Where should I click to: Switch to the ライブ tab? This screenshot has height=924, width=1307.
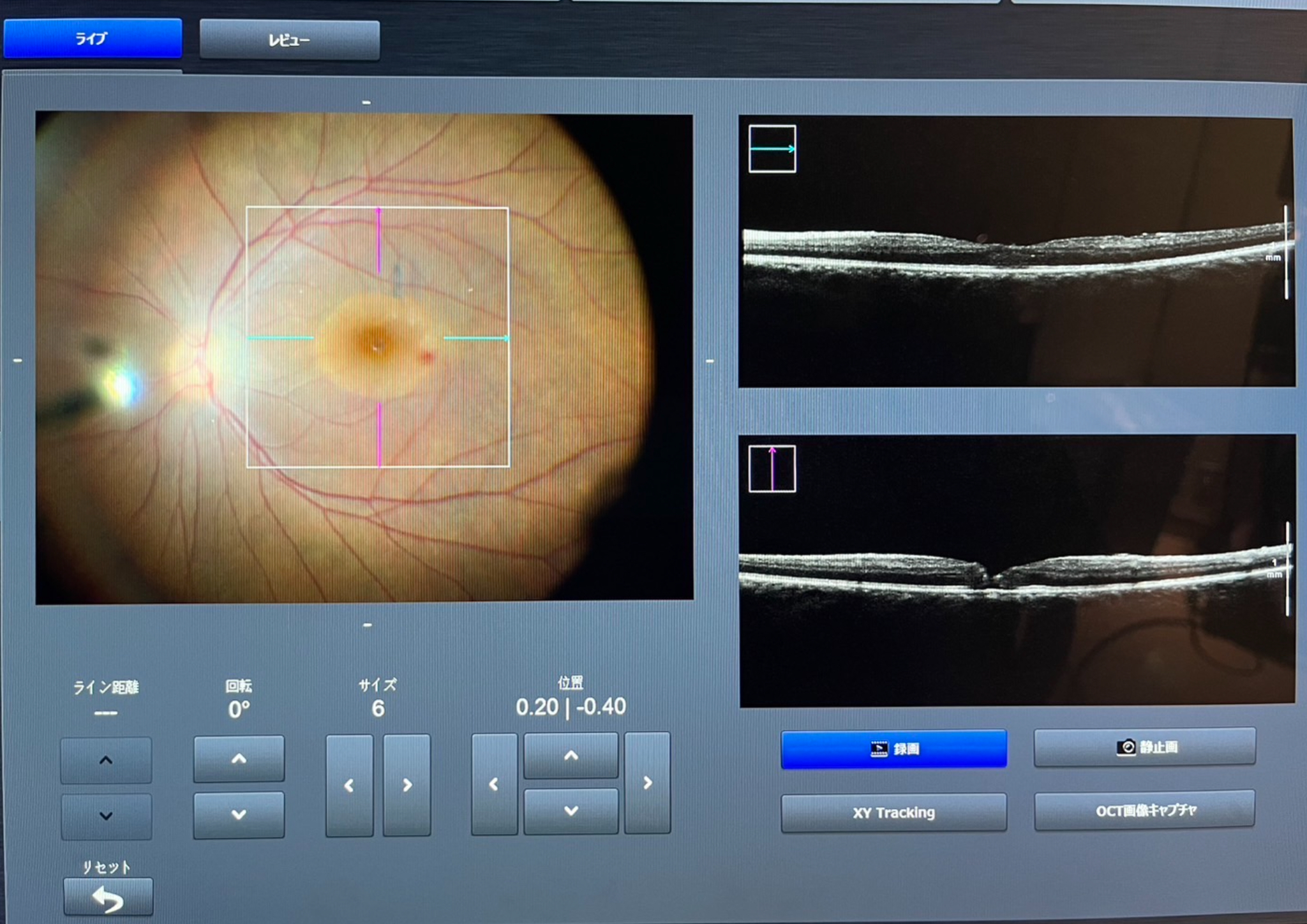tap(93, 39)
